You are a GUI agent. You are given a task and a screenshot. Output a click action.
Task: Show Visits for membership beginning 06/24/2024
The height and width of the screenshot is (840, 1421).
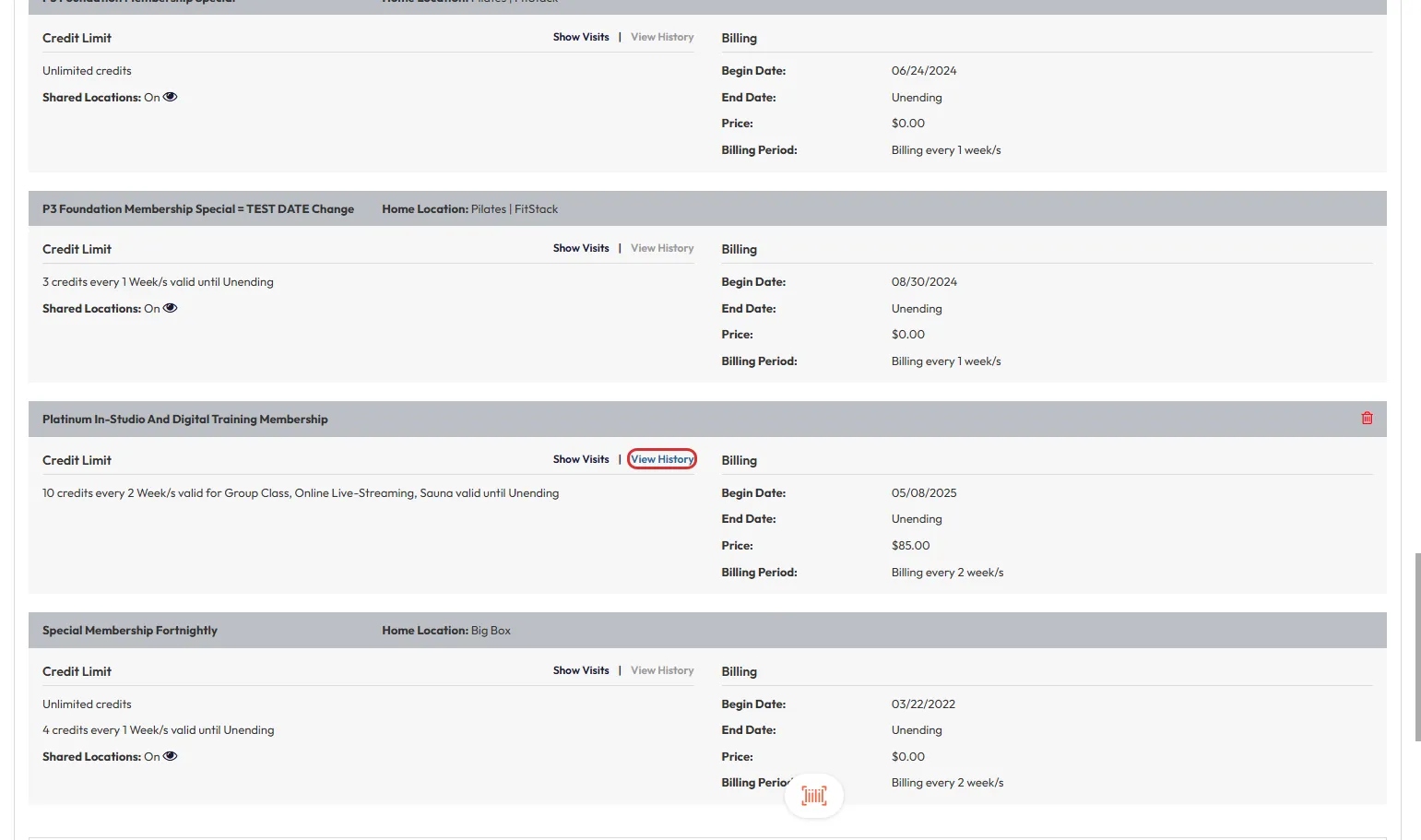581,38
